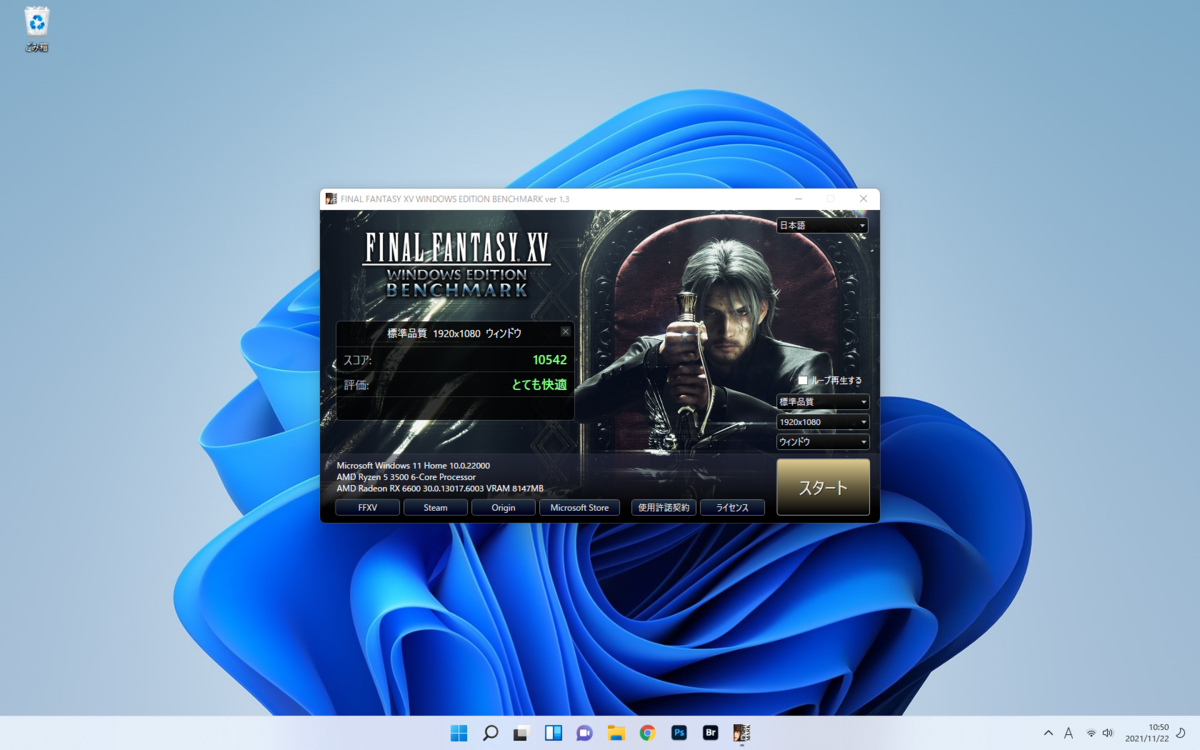Open the 1920x1080 resolution dropdown
The image size is (1200, 750).
pos(823,422)
